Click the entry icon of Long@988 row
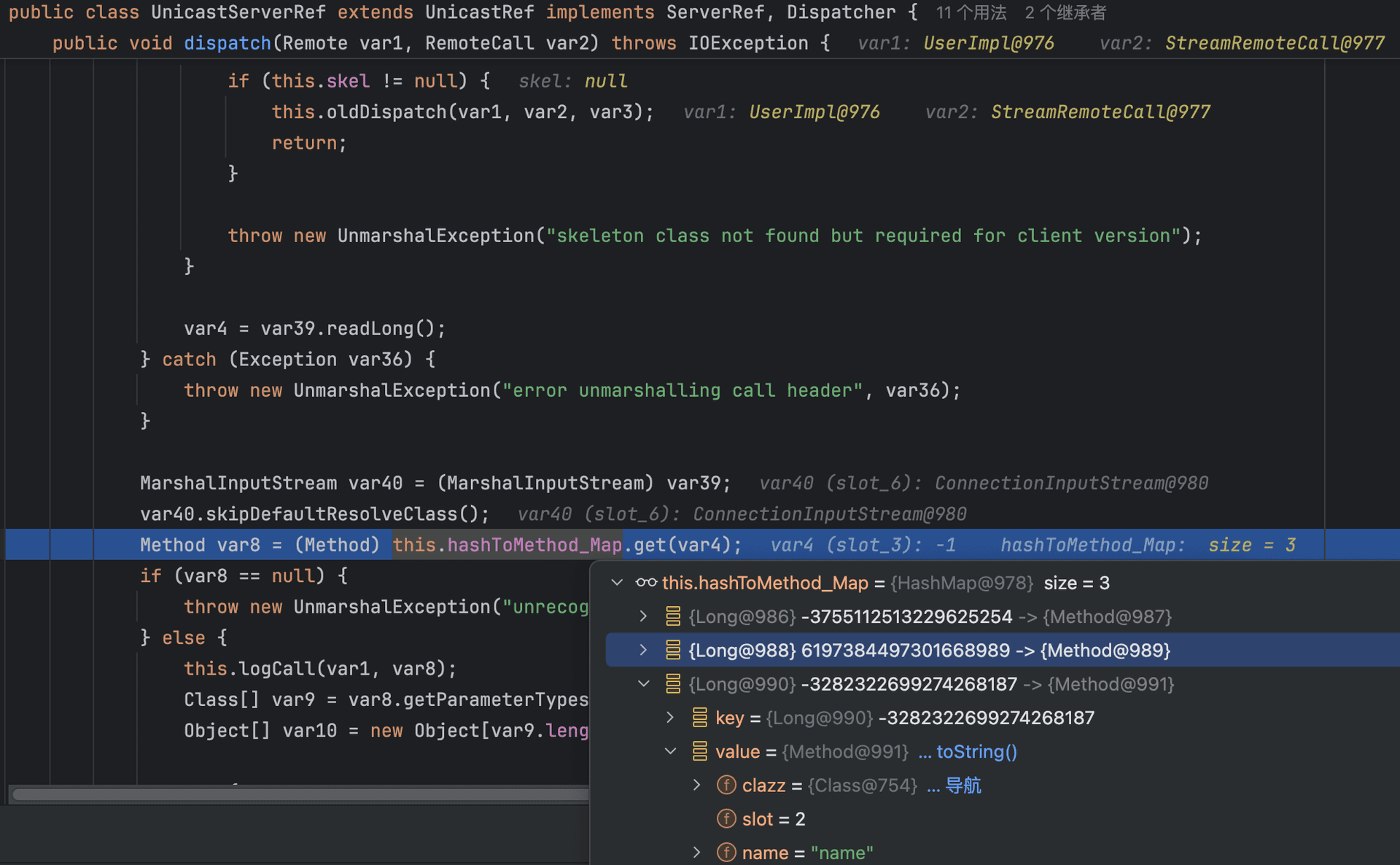Screen dimensions: 1400x865 [x=673, y=650]
